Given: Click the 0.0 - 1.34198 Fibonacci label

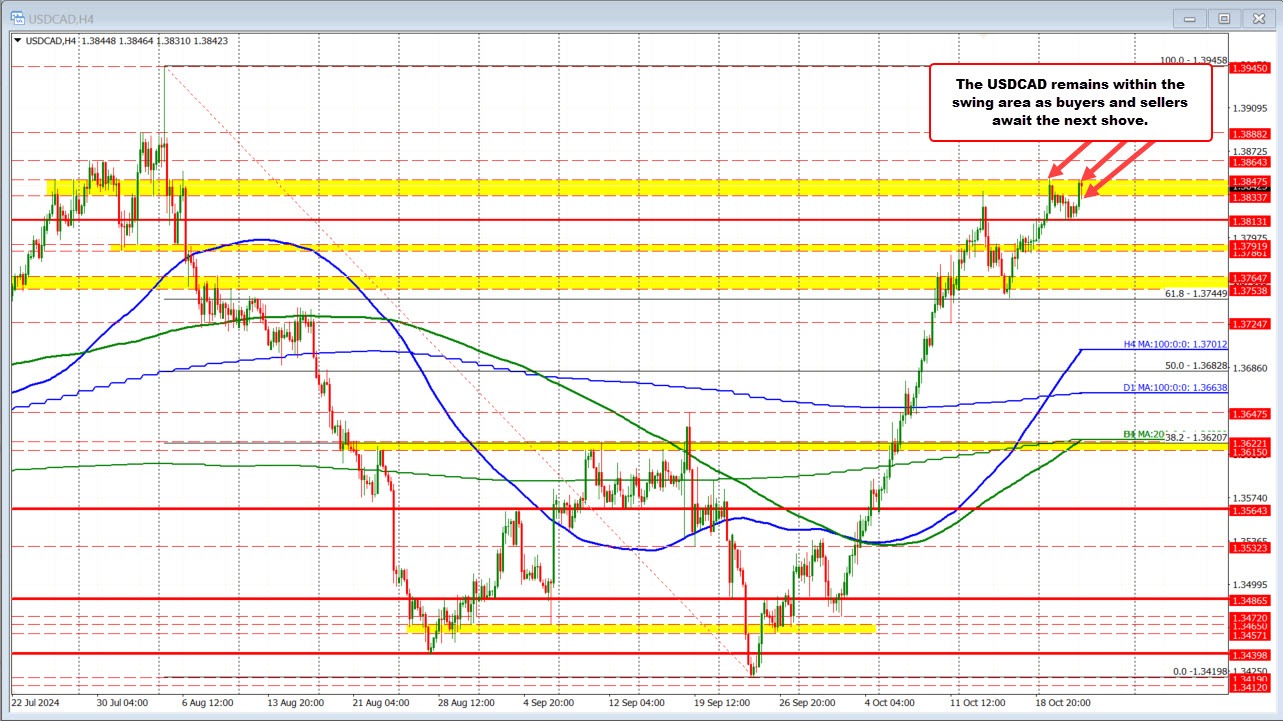Looking at the screenshot, I should 1200,671.
